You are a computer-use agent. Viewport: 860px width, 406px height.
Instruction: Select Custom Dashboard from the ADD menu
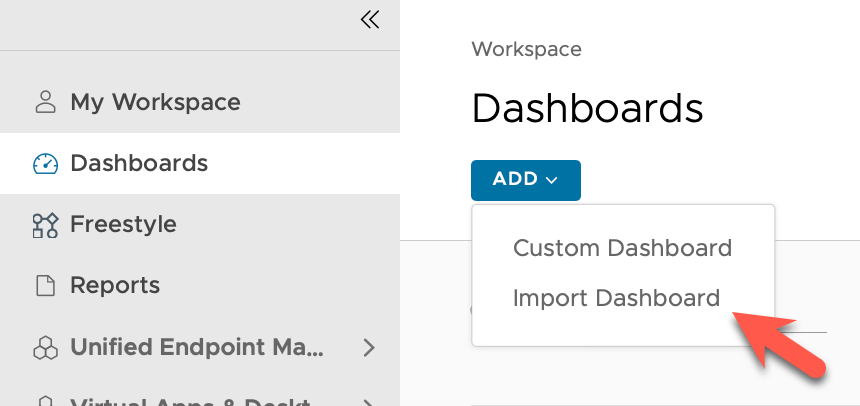click(x=622, y=248)
